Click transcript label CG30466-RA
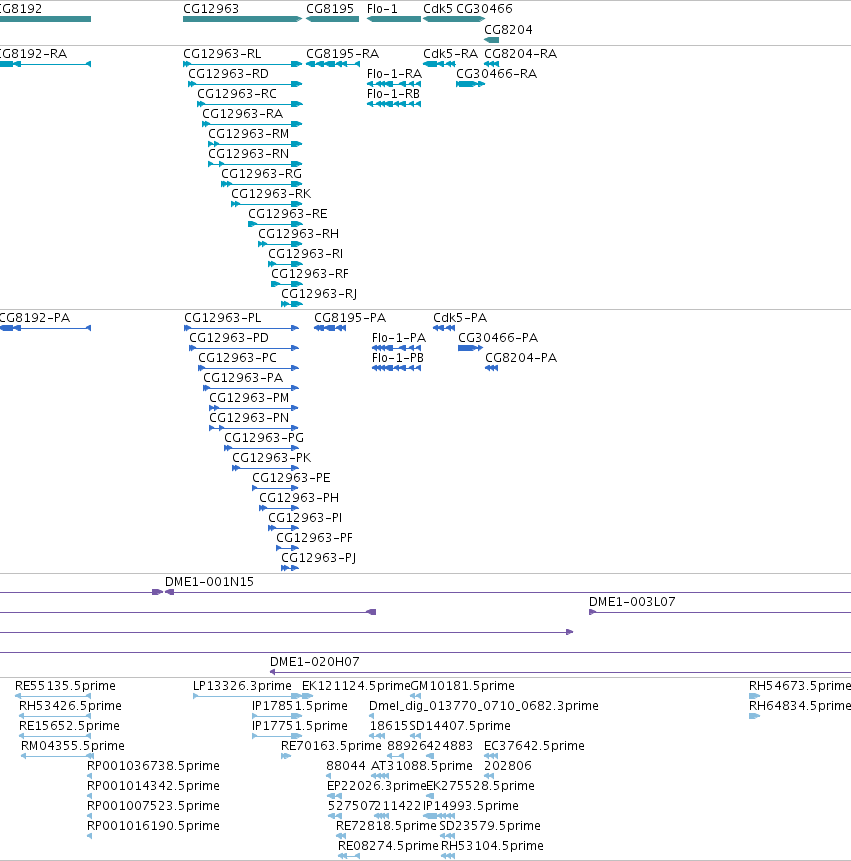Screen dimensions: 851x861 [497, 74]
